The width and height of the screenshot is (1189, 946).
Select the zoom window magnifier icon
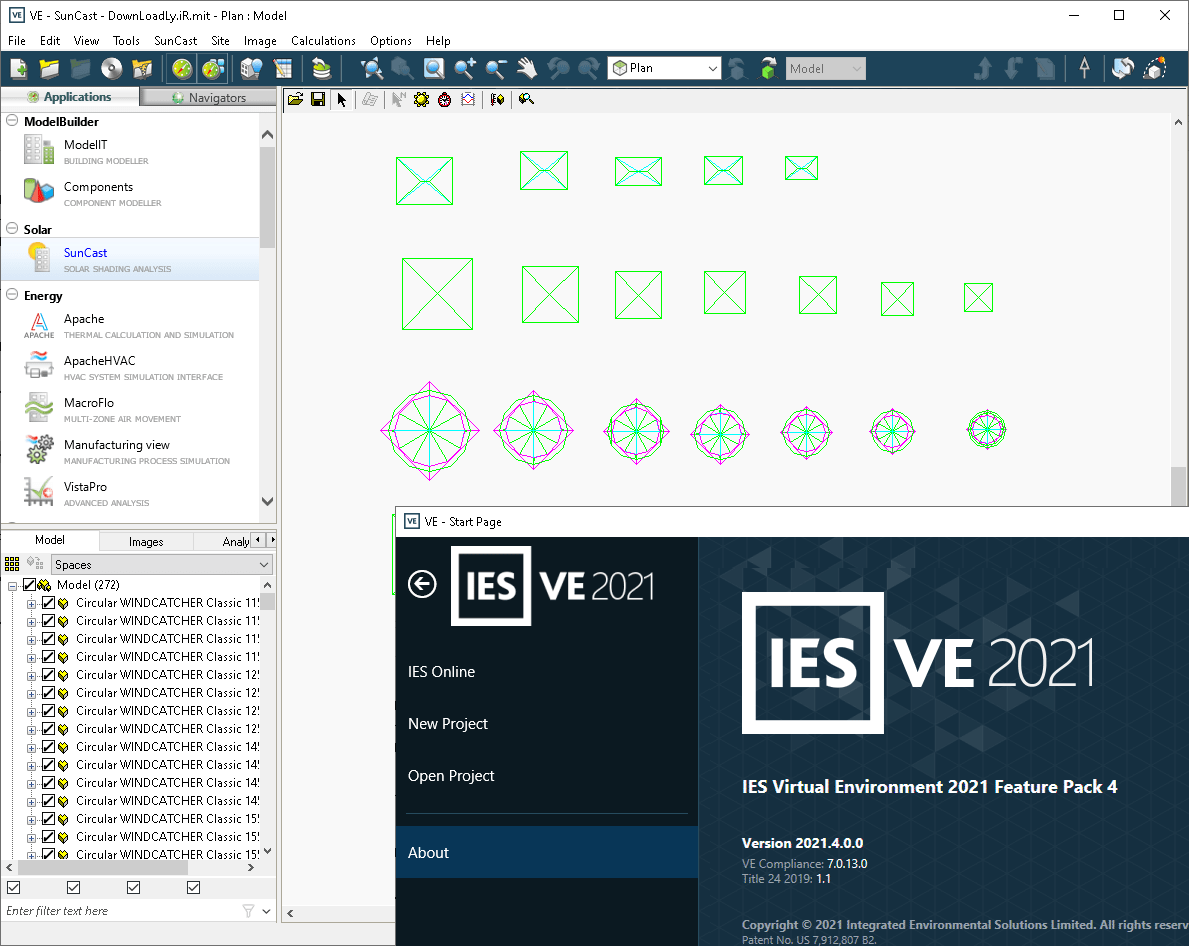[434, 69]
